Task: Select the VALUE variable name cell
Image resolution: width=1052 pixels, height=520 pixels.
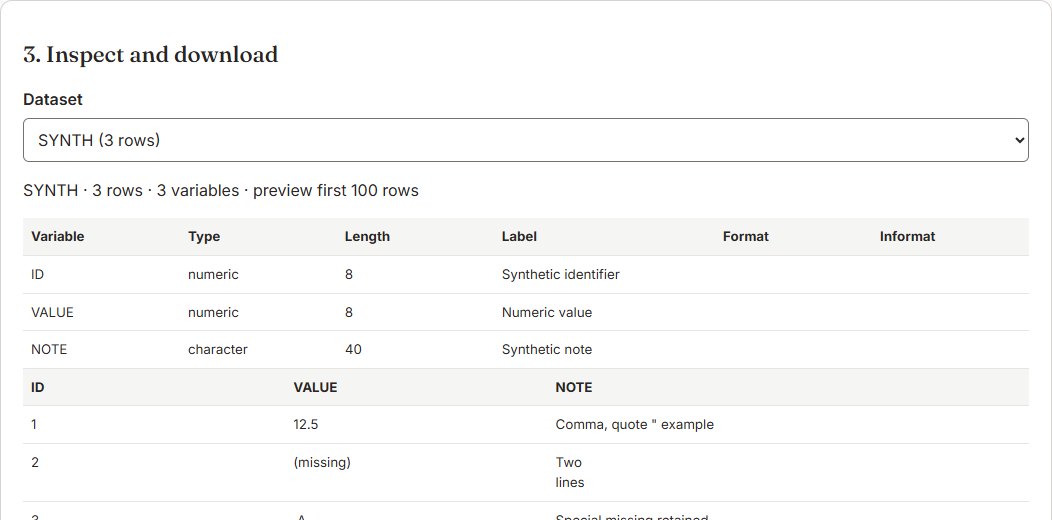Action: pos(52,312)
